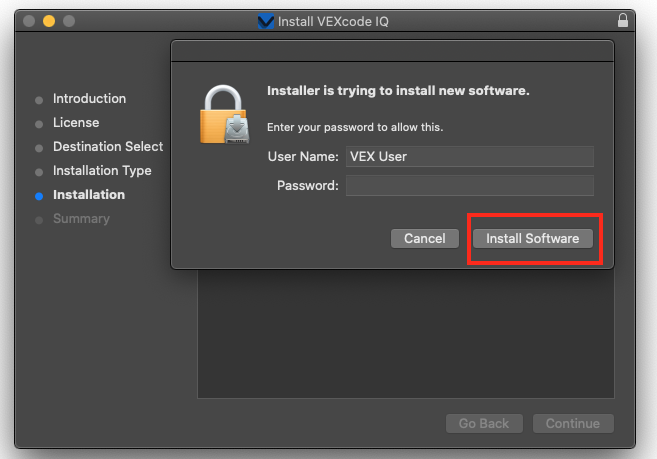Cancel the password authentication dialog
The width and height of the screenshot is (657, 459).
pyautogui.click(x=424, y=239)
